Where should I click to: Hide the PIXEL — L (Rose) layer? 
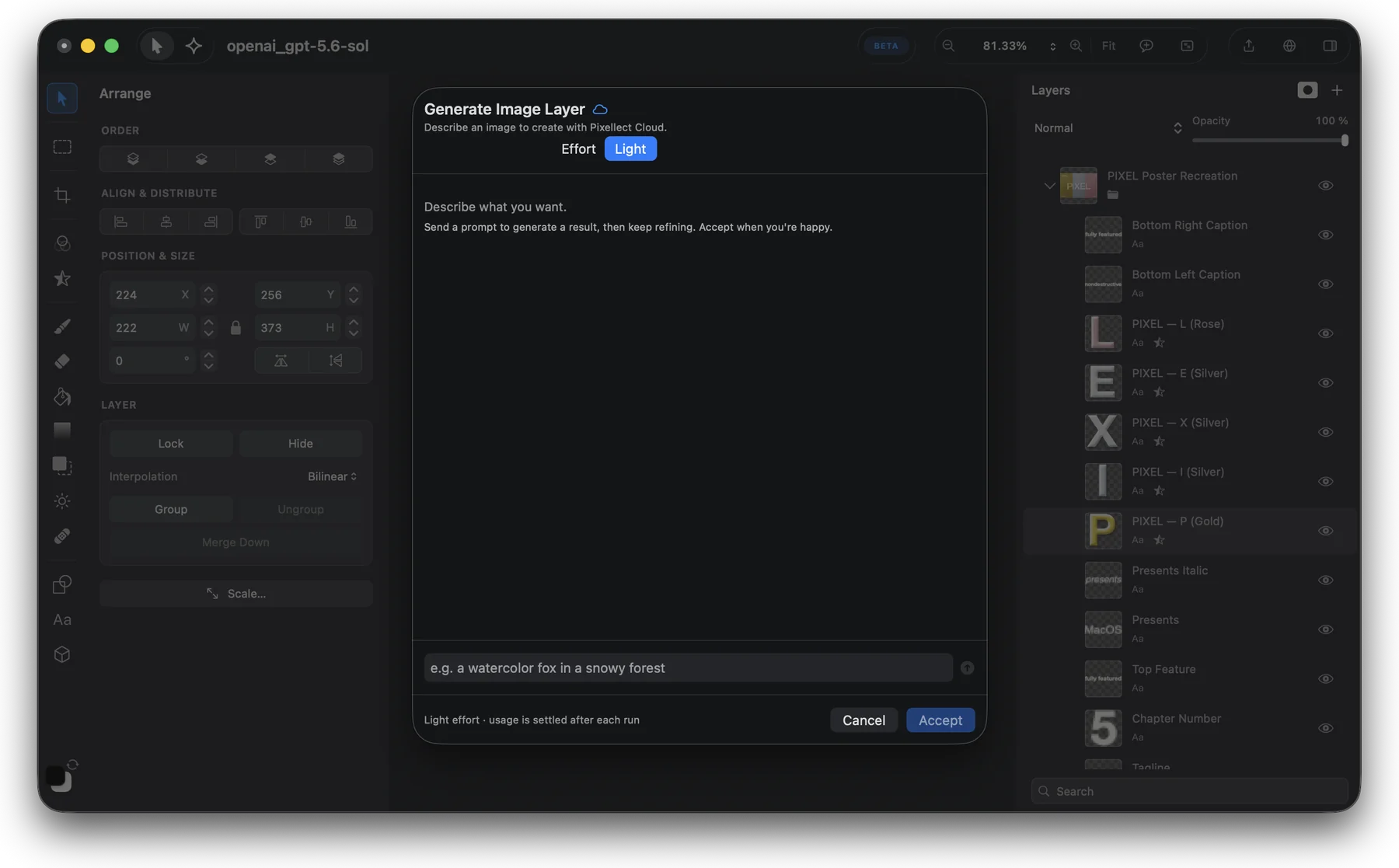1326,333
